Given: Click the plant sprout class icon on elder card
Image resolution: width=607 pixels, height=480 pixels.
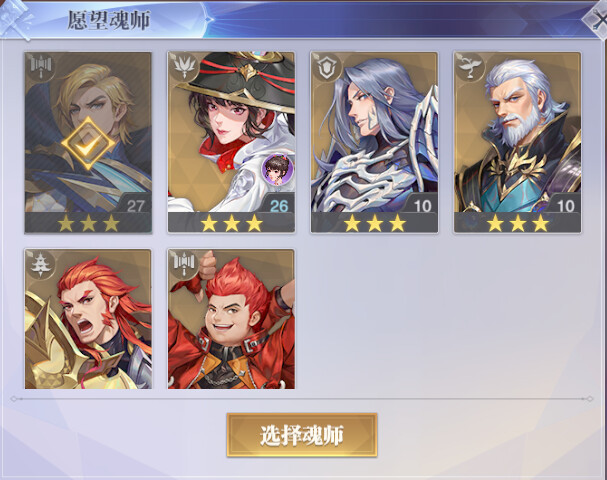Looking at the screenshot, I should (x=470, y=68).
